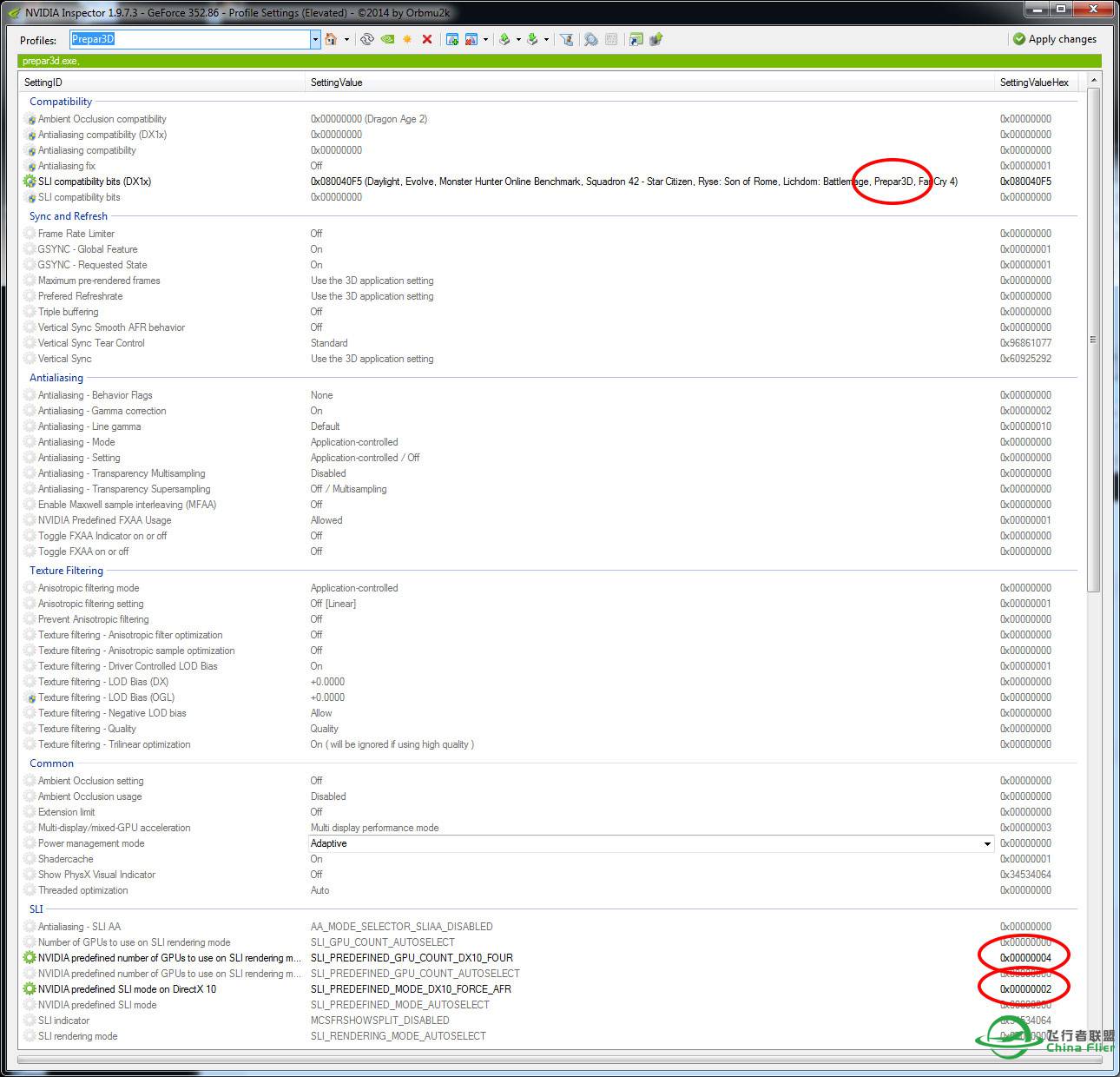Click Apply changes button

pos(1055,39)
